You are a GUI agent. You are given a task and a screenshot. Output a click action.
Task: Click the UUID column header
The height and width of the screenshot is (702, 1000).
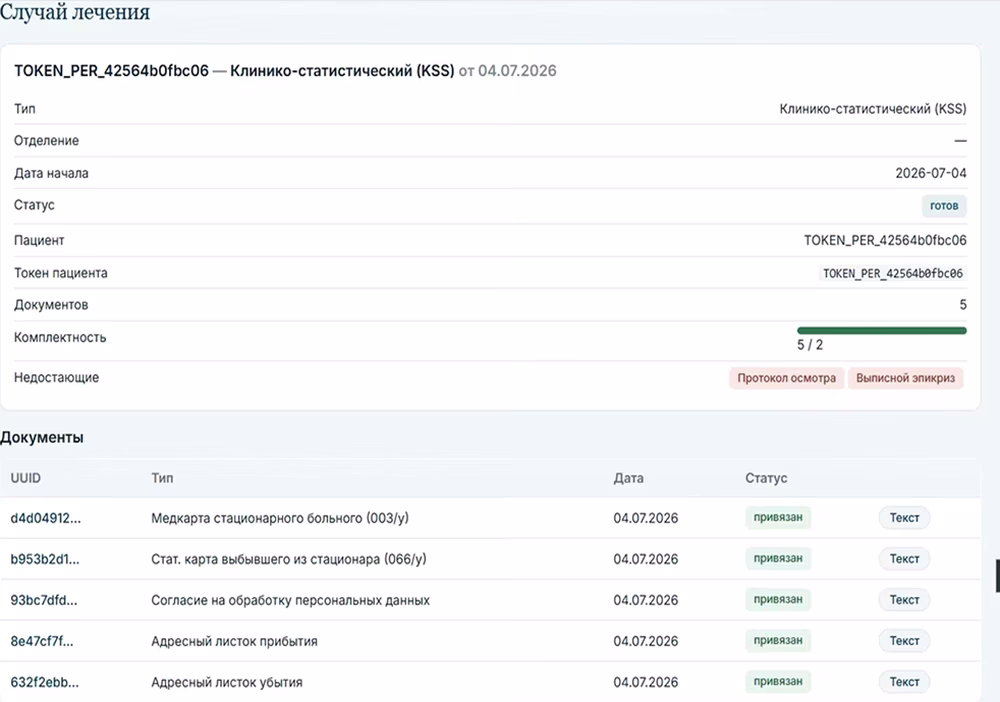tap(26, 478)
